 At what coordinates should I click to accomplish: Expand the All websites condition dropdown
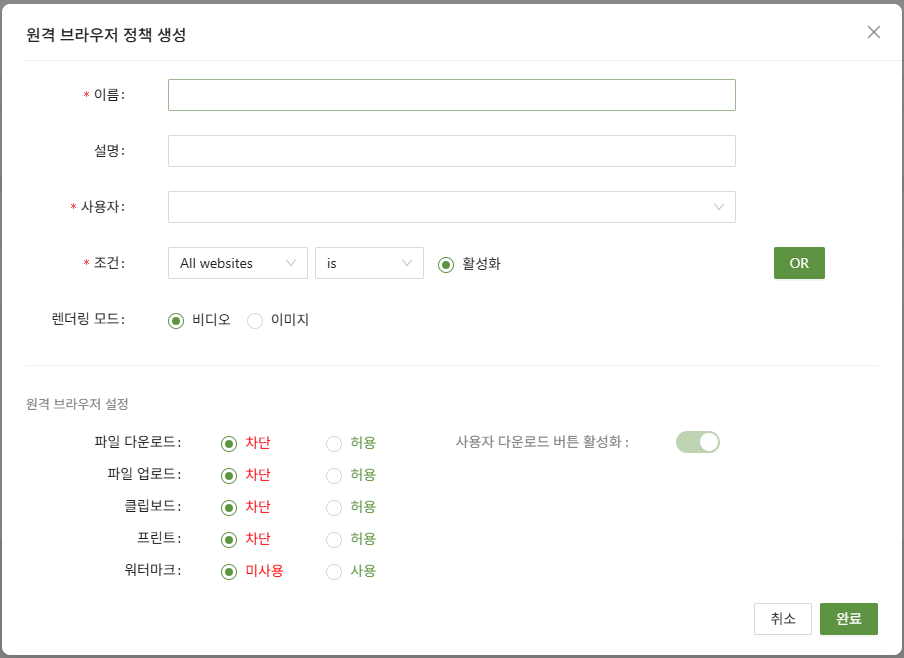point(238,263)
